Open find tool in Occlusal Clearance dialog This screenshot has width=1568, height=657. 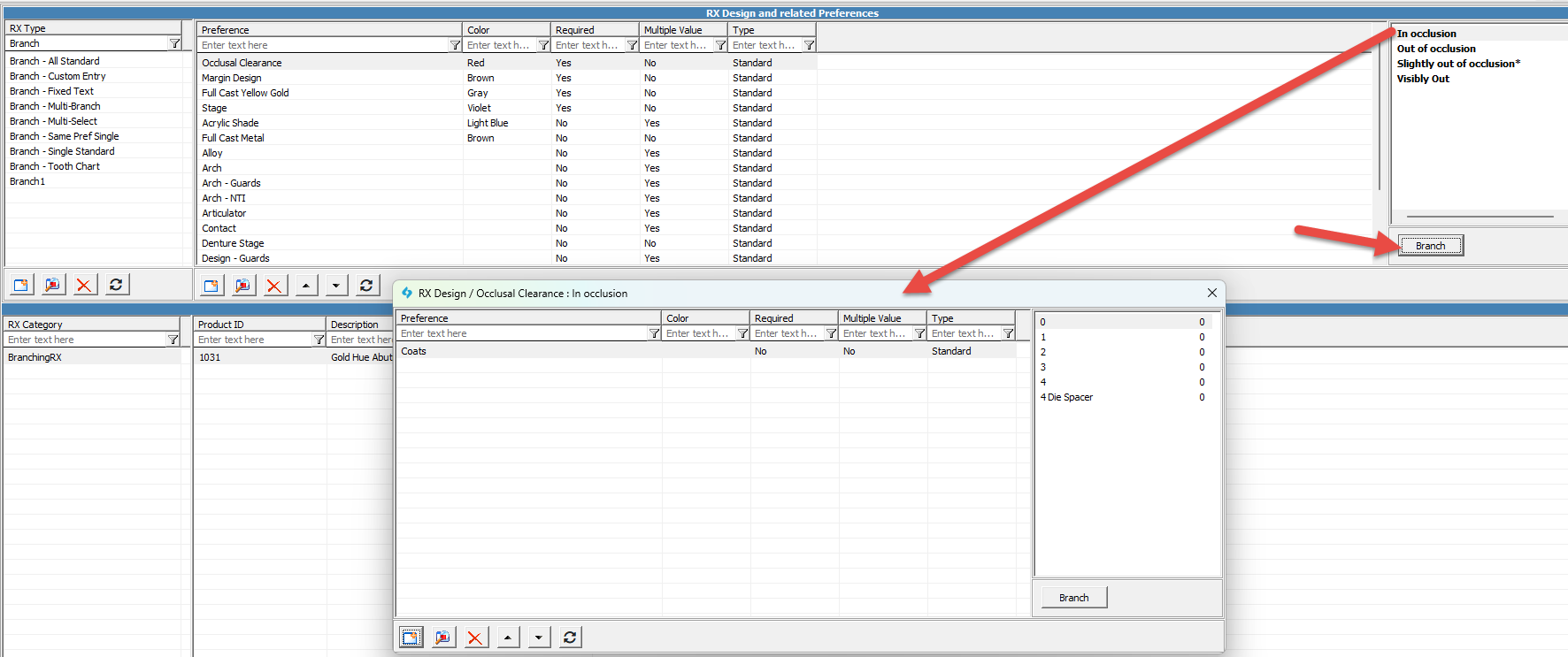pos(443,637)
